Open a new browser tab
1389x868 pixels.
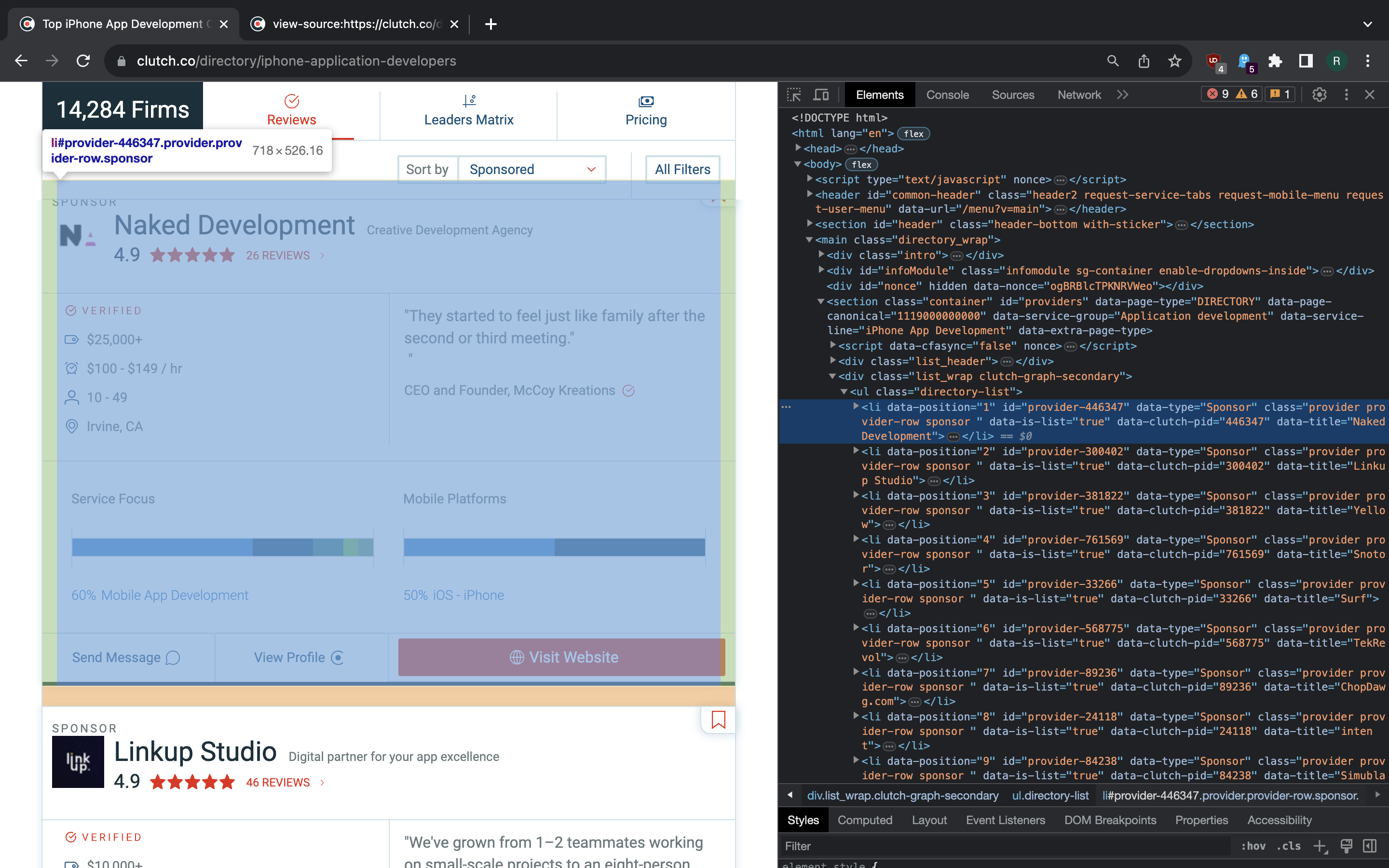coord(491,24)
